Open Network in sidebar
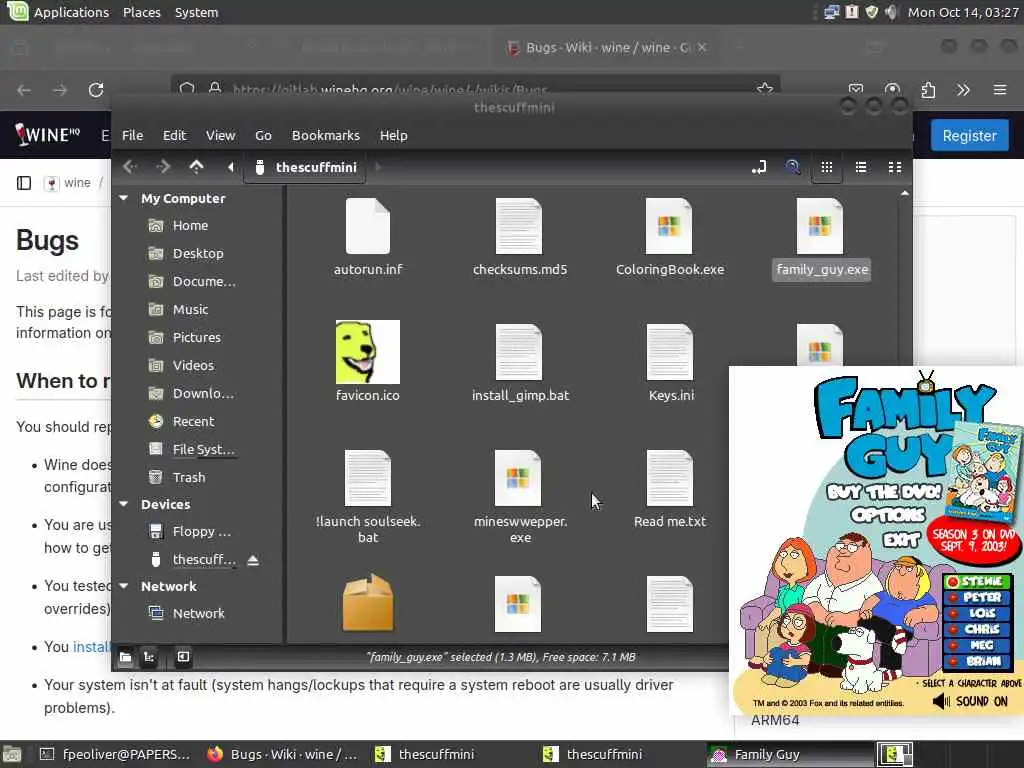Viewport: 1024px width, 768px height. click(198, 613)
